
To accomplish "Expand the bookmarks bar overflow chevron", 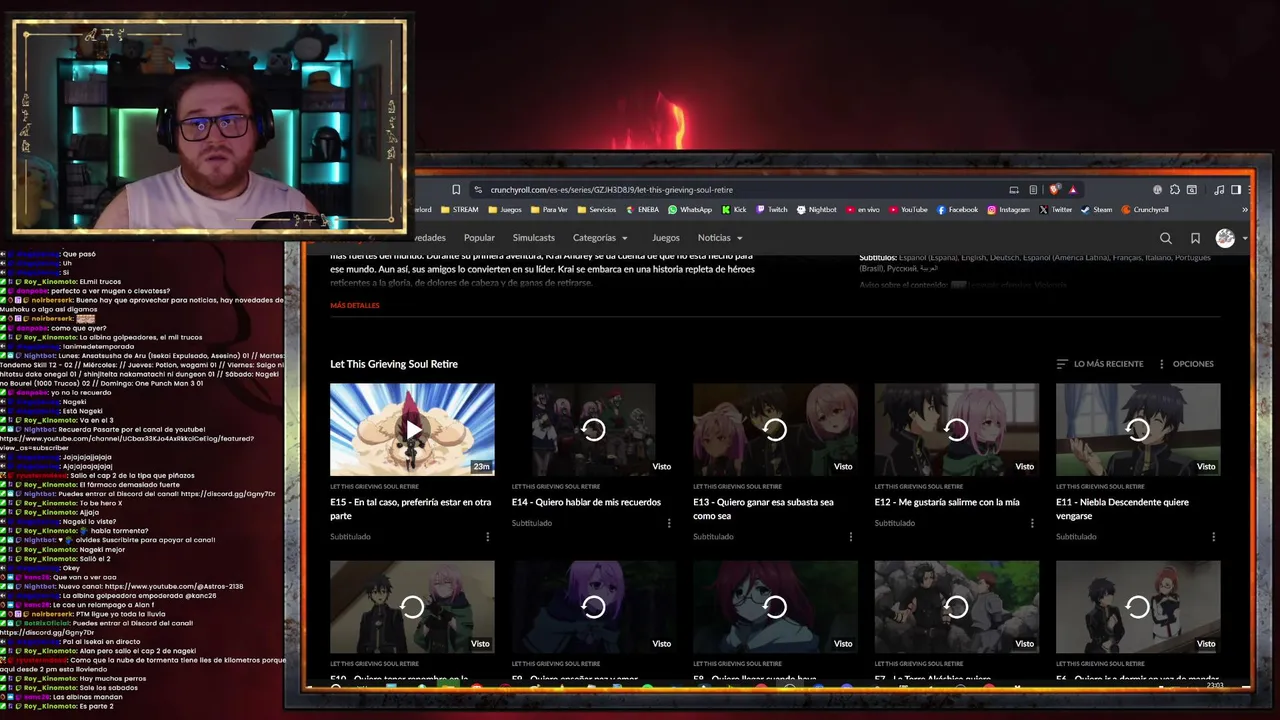I will coord(1245,210).
